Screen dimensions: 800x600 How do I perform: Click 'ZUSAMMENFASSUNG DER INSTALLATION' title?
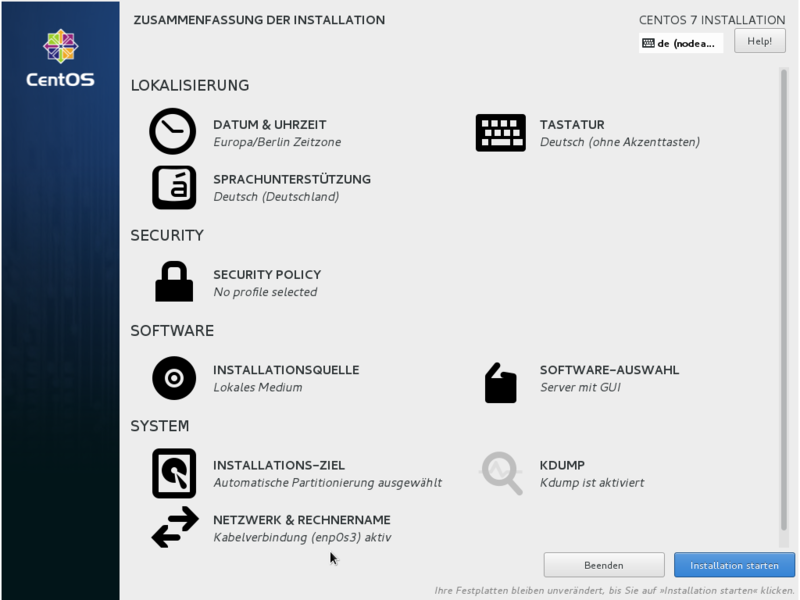259,20
